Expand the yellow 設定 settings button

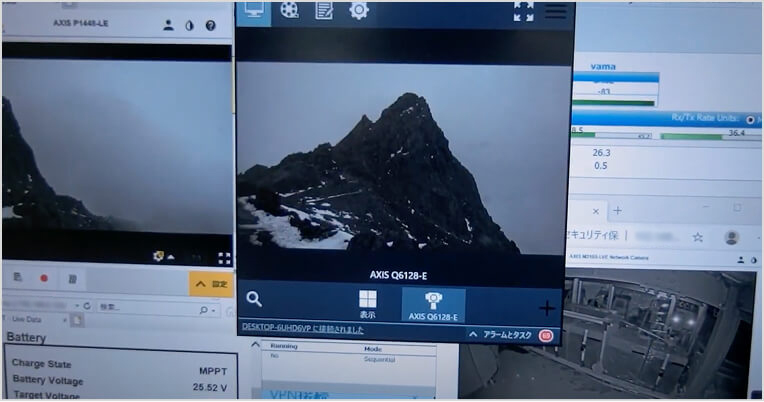tap(211, 284)
